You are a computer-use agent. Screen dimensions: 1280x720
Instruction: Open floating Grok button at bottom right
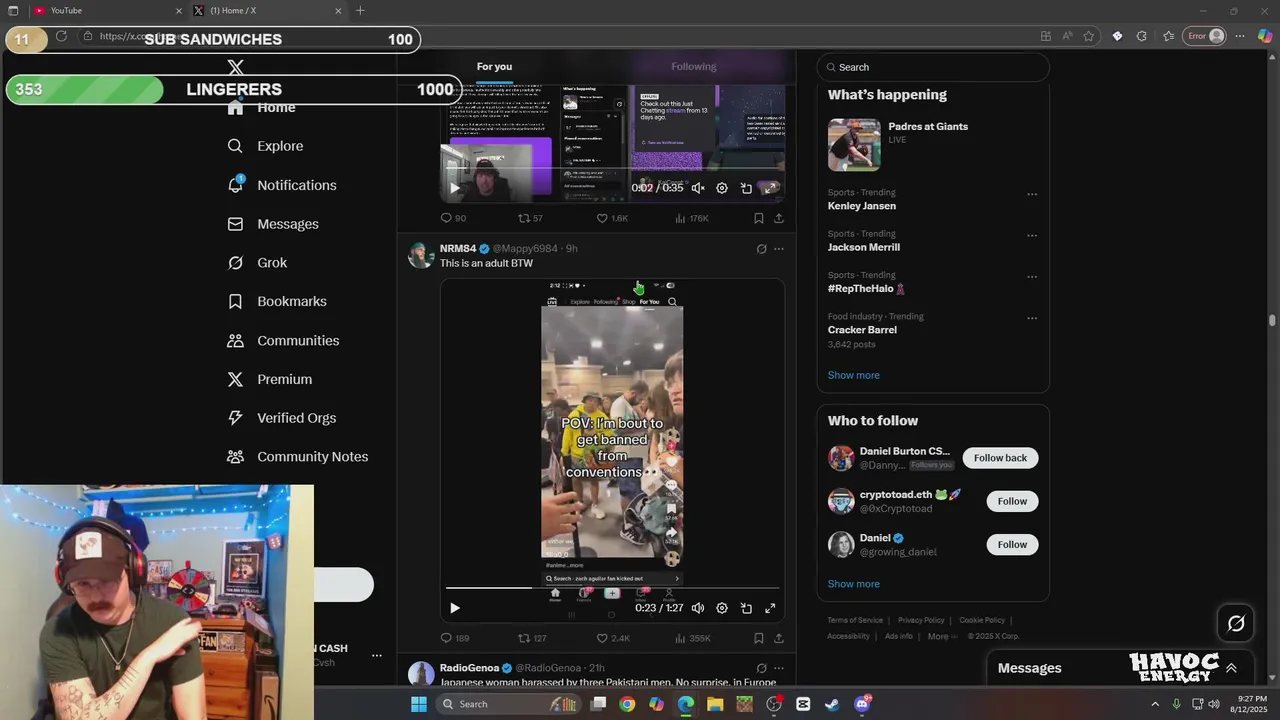(x=1236, y=624)
